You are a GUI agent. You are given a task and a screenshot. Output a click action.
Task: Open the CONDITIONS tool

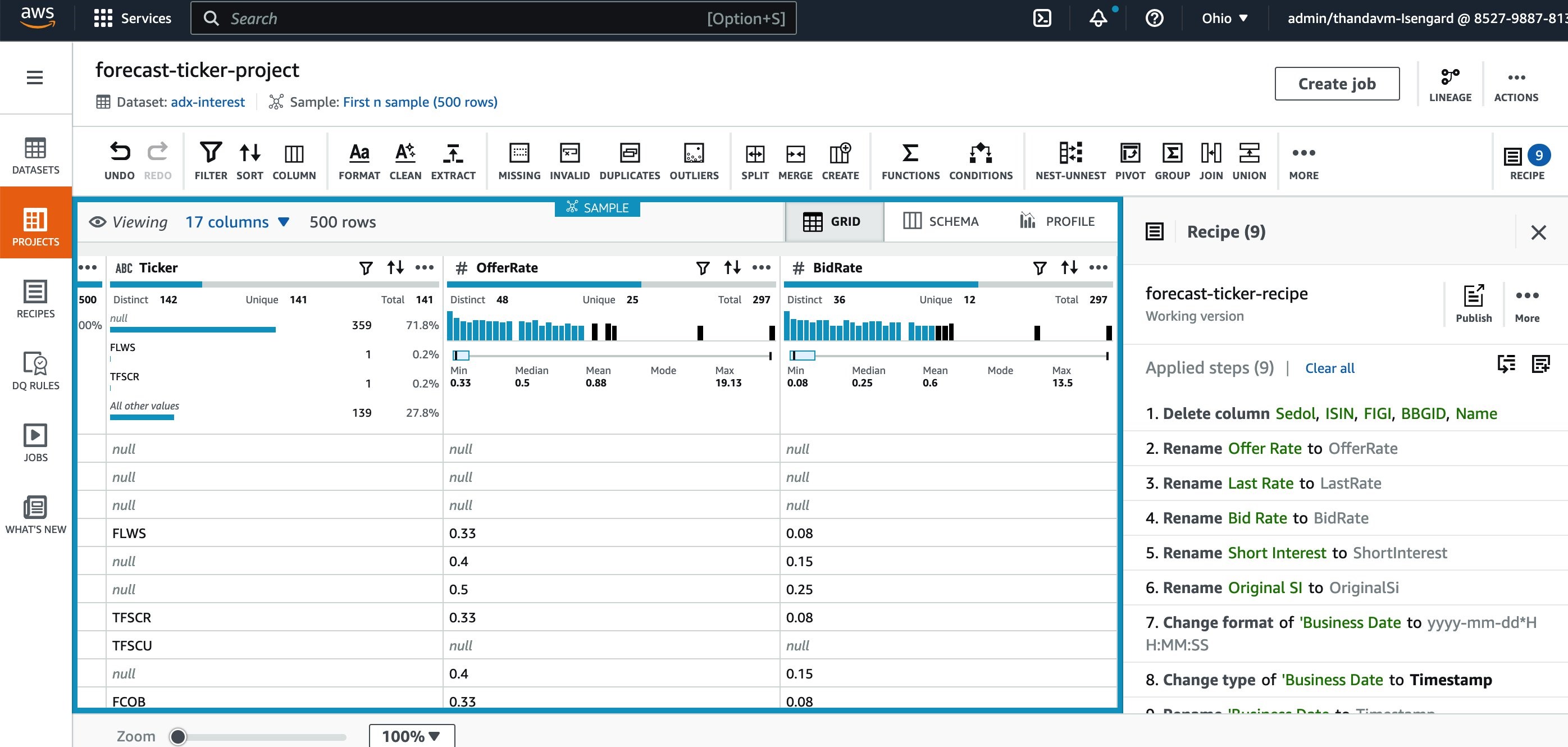[x=981, y=161]
